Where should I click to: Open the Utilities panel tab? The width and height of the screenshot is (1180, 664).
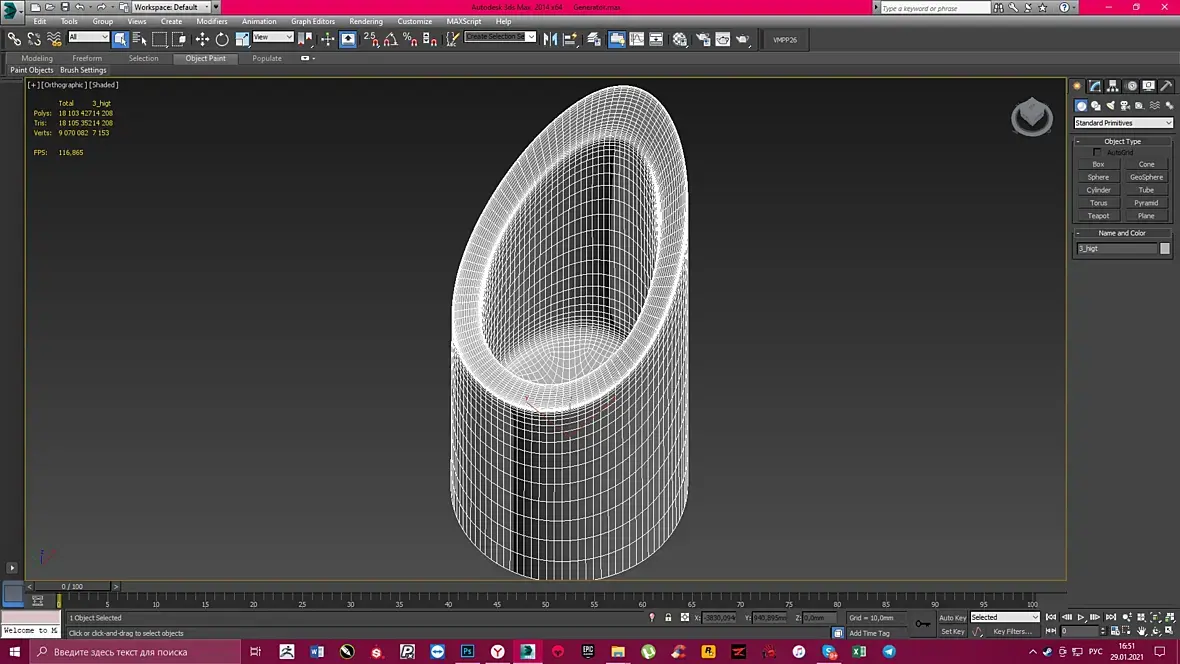coord(1166,86)
